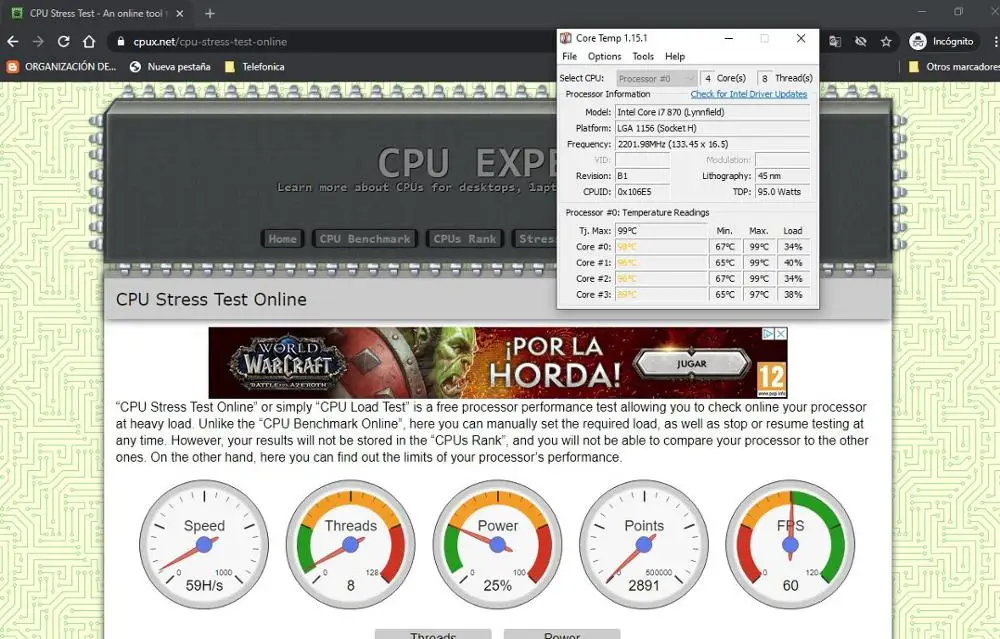Click the Power gauge showing 25%
Image resolution: width=1000 pixels, height=639 pixels.
pyautogui.click(x=497, y=545)
